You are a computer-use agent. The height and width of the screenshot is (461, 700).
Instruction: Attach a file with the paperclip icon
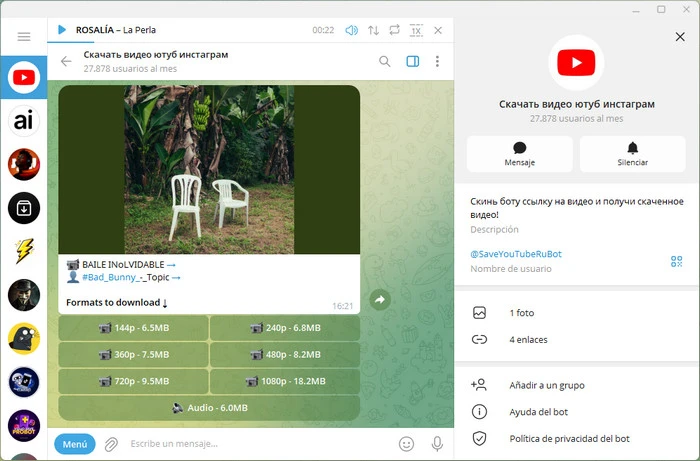[111, 444]
